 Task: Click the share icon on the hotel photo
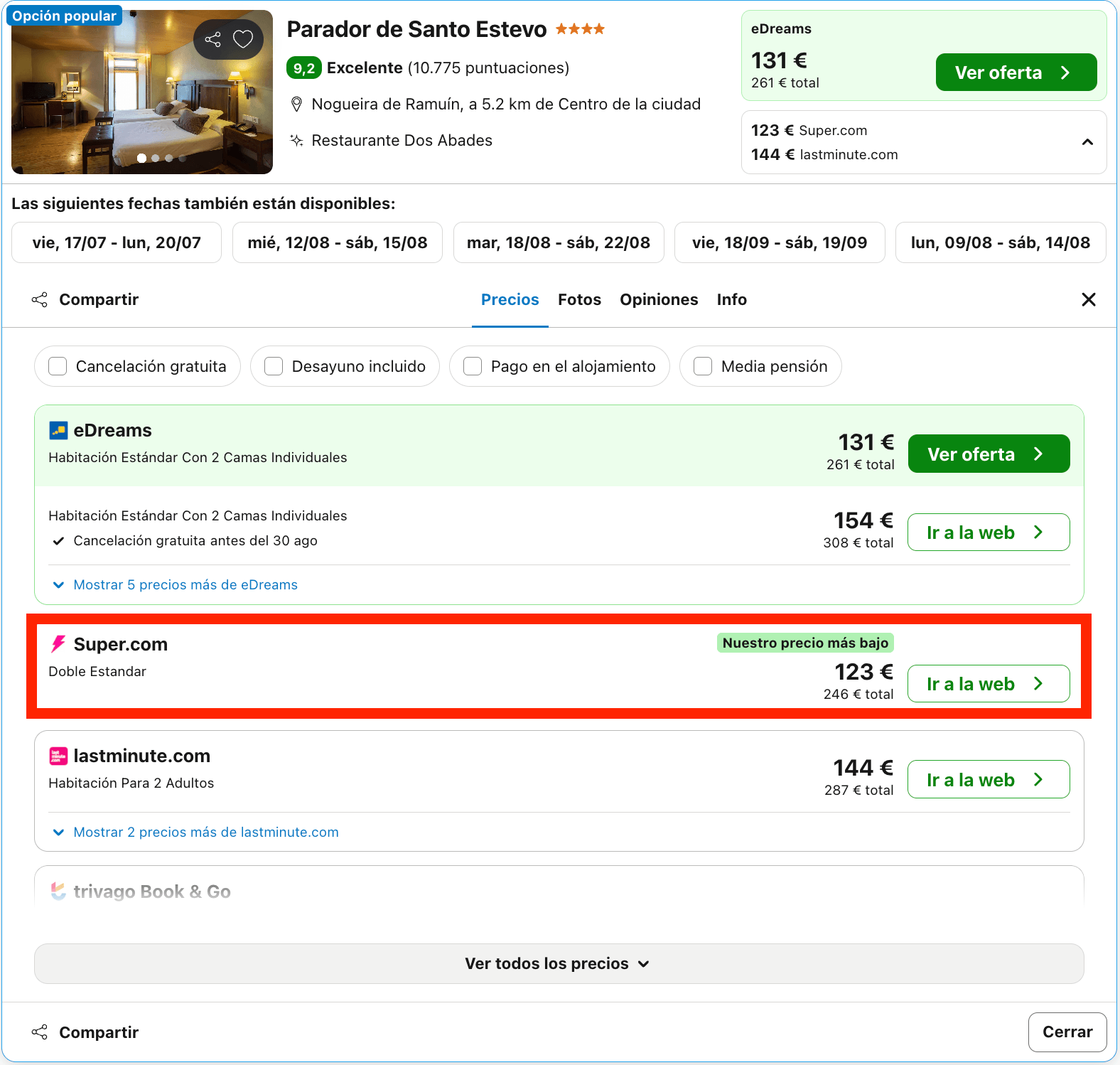212,39
